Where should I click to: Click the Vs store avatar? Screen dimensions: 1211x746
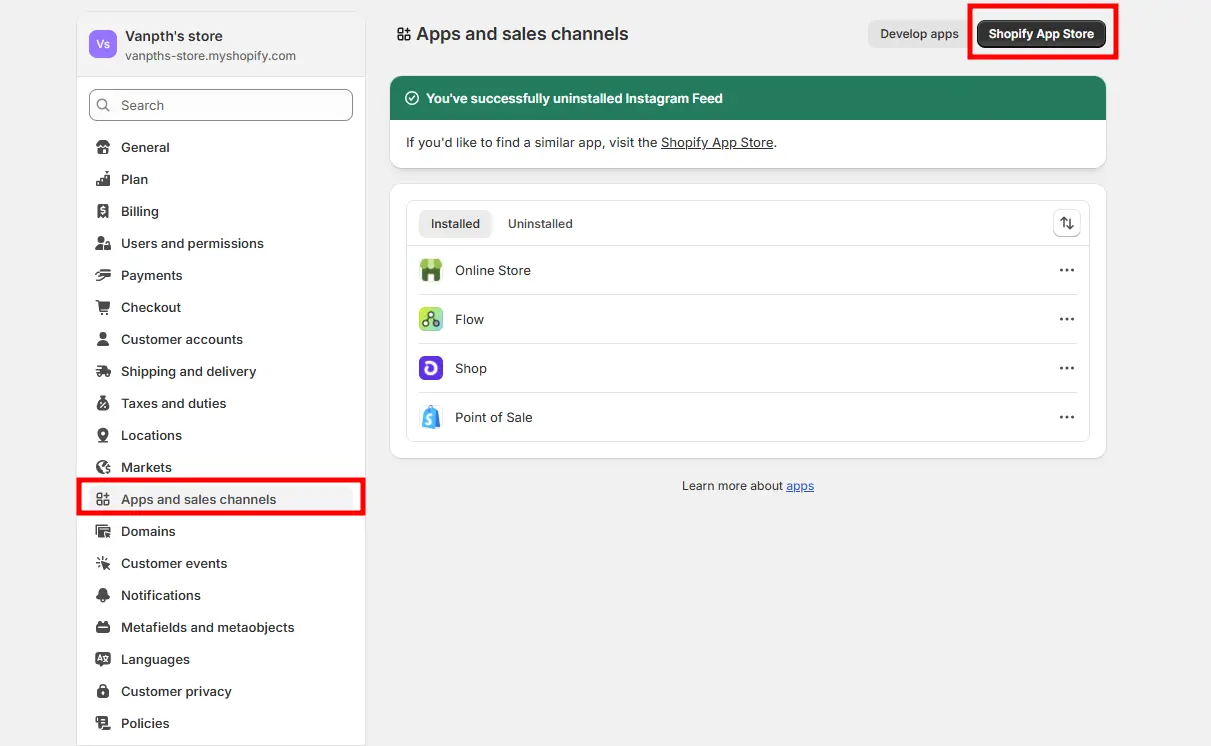[103, 44]
